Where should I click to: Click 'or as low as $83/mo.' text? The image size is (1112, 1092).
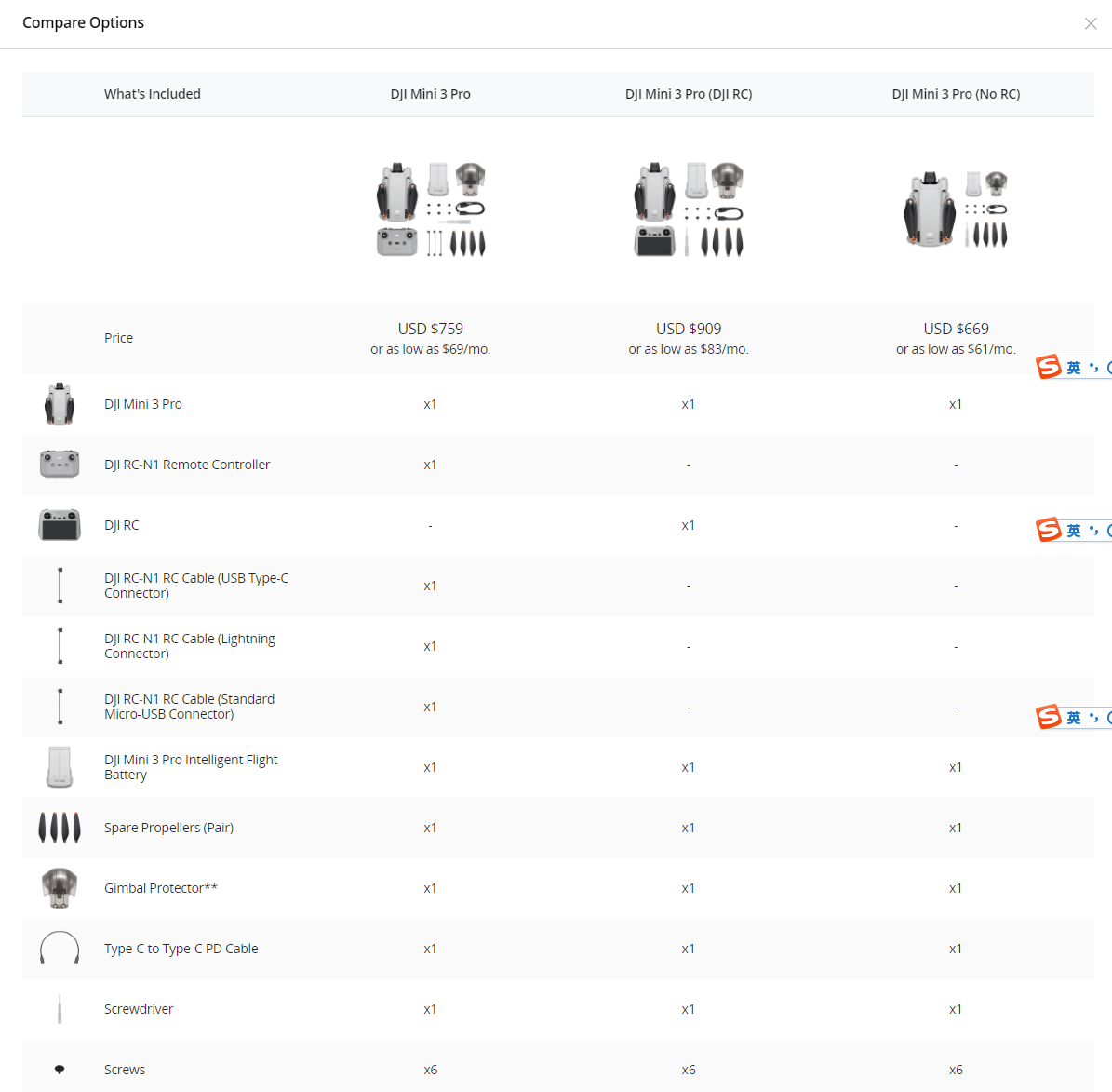[689, 349]
